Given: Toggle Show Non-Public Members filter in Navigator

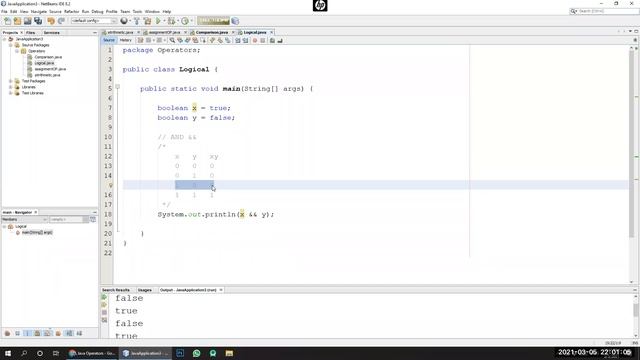Looking at the screenshot, I should pyautogui.click(x=38, y=333).
